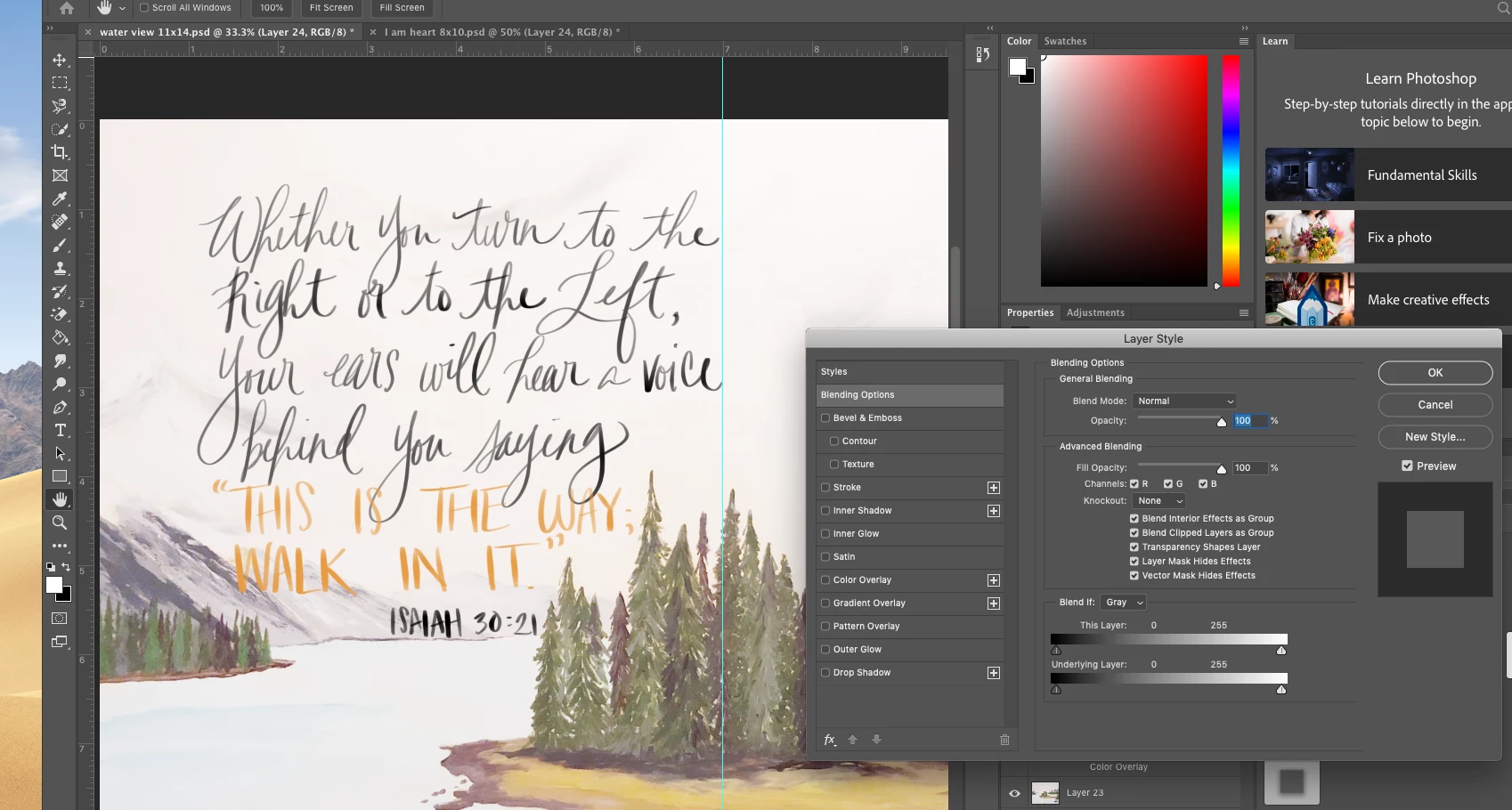The width and height of the screenshot is (1512, 810).
Task: Select the Frame tool
Action: [x=60, y=175]
